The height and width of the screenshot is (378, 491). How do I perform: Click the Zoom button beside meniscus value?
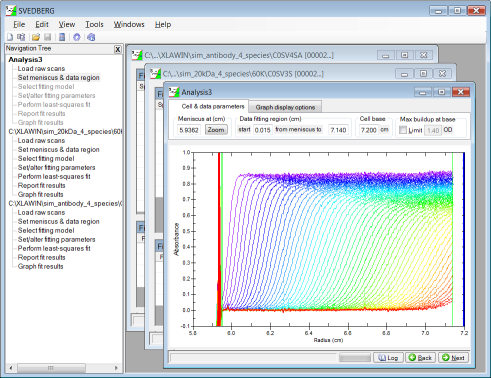(x=216, y=130)
